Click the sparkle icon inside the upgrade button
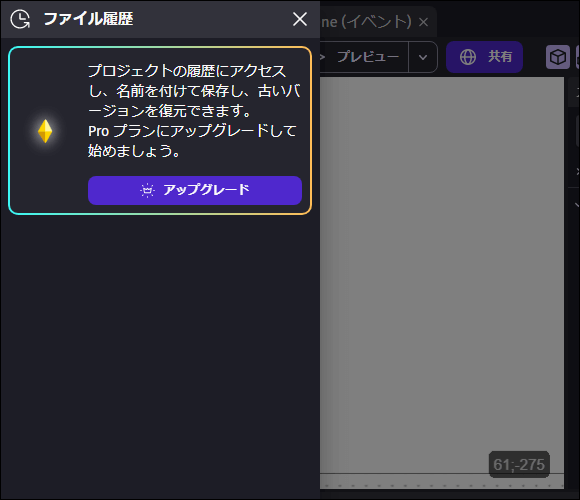The width and height of the screenshot is (580, 500). click(147, 190)
